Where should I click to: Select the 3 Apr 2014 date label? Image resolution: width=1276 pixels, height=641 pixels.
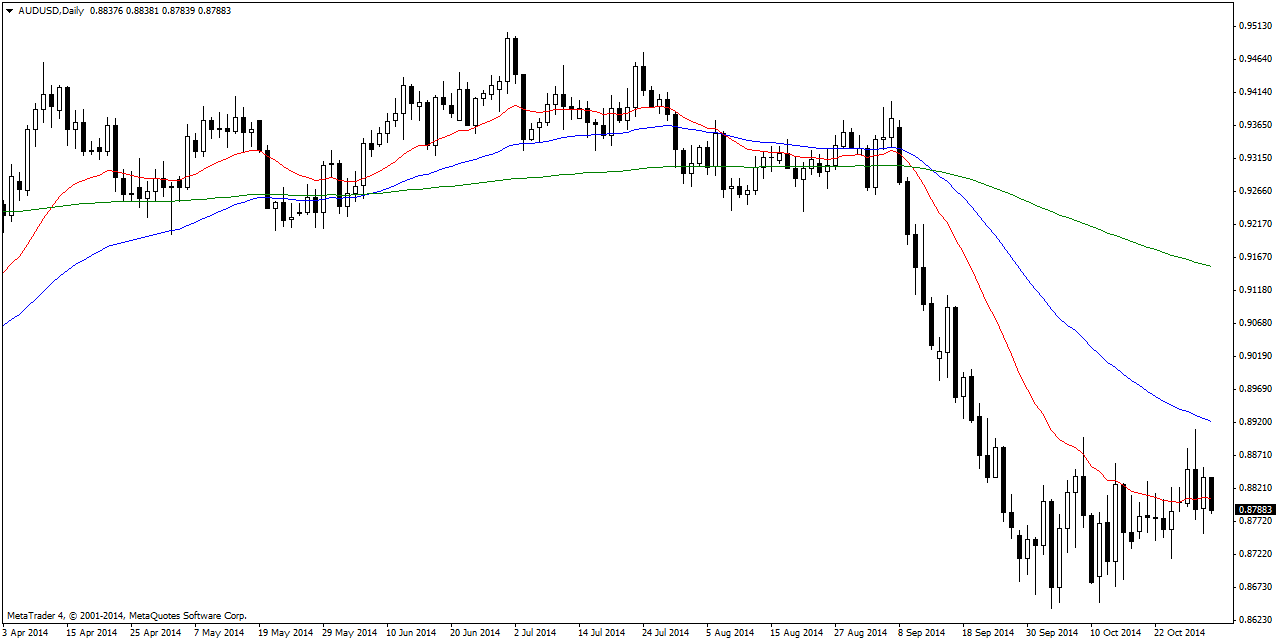pos(26,633)
